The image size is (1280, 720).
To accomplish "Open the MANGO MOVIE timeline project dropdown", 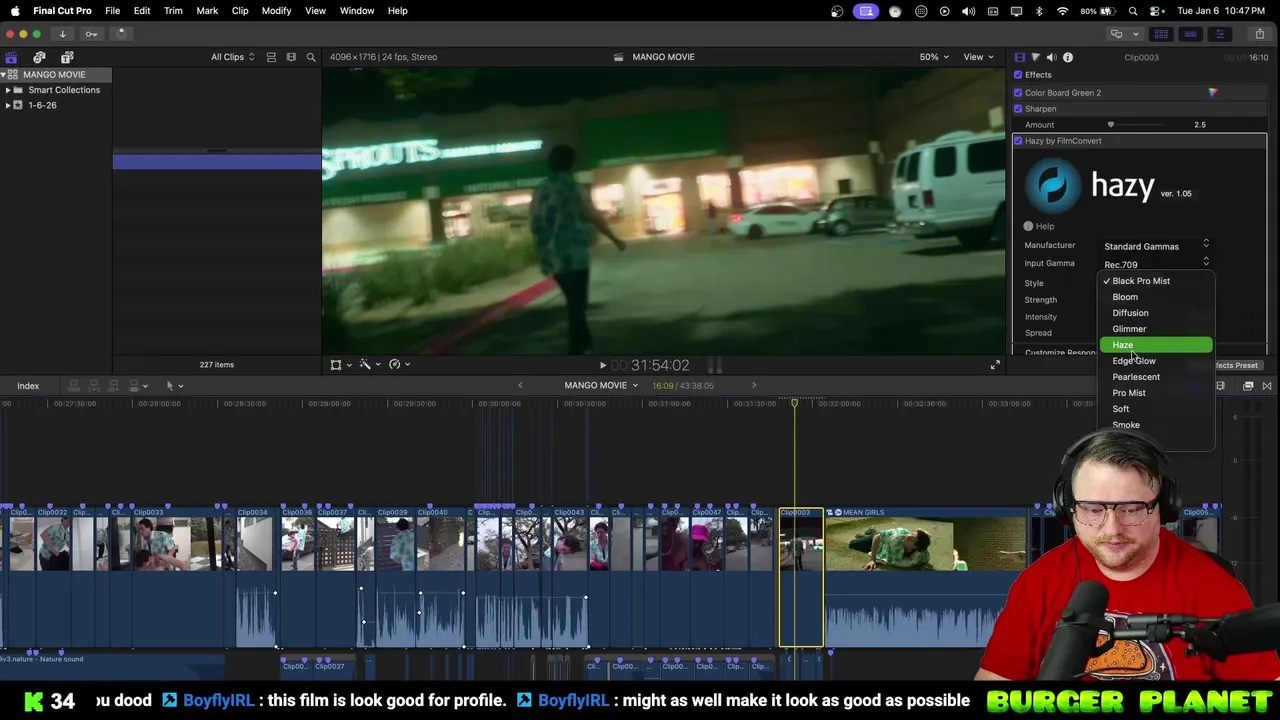I will [x=601, y=386].
